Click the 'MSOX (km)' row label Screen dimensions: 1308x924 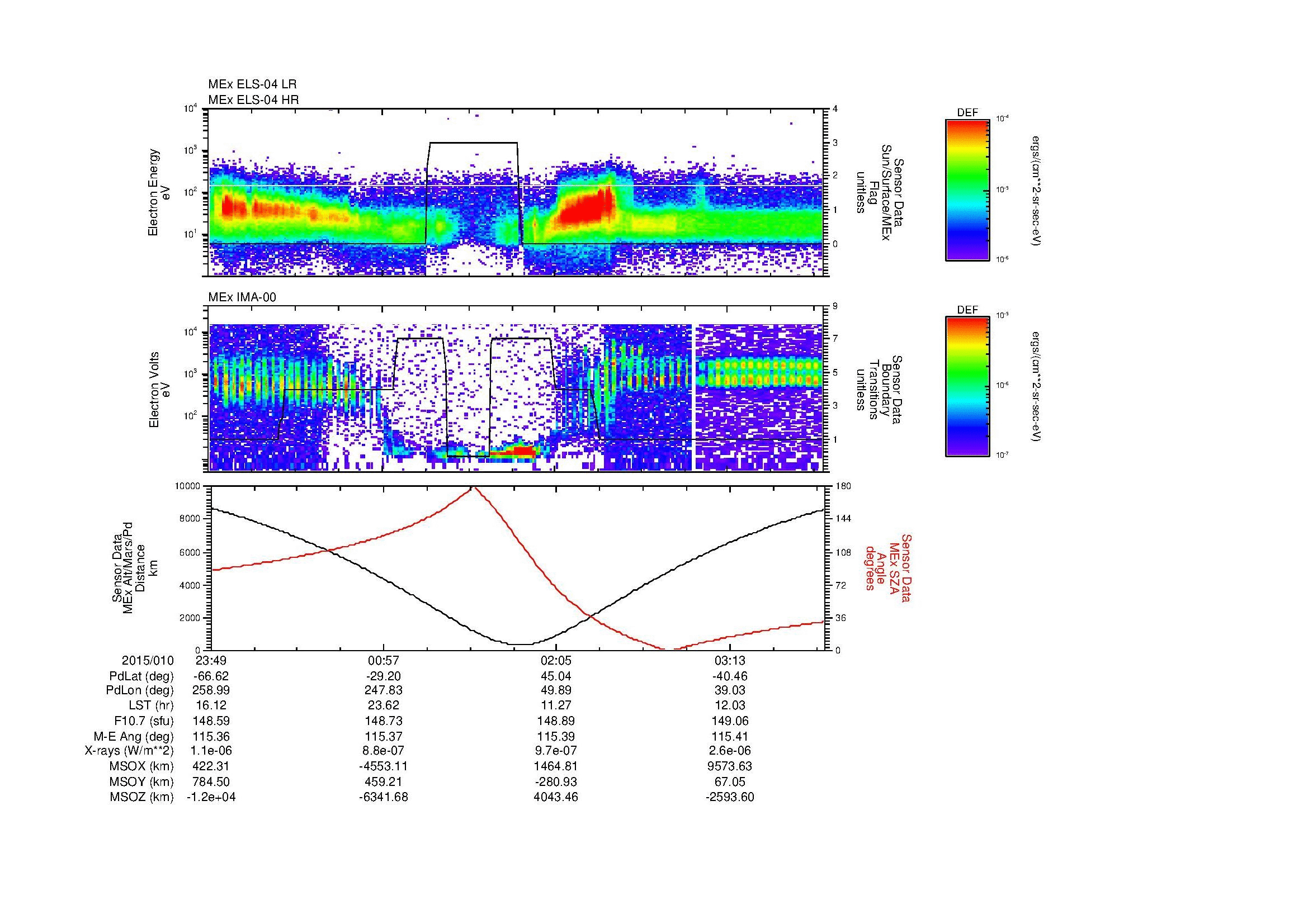[x=141, y=766]
